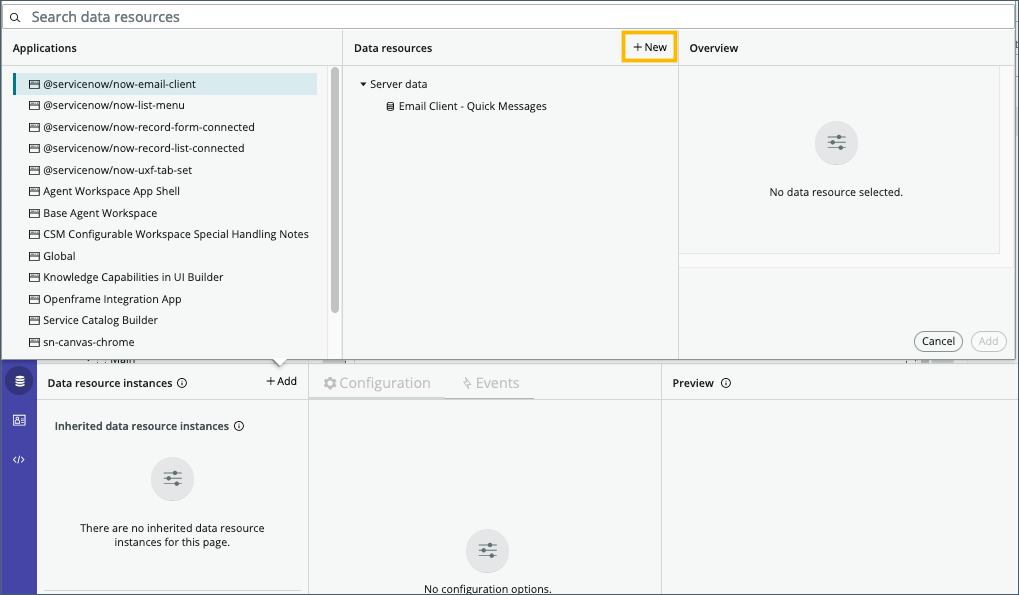Viewport: 1019px width, 595px height.
Task: Click the info icon beside Inherited data resource instances
Action: pyautogui.click(x=236, y=426)
